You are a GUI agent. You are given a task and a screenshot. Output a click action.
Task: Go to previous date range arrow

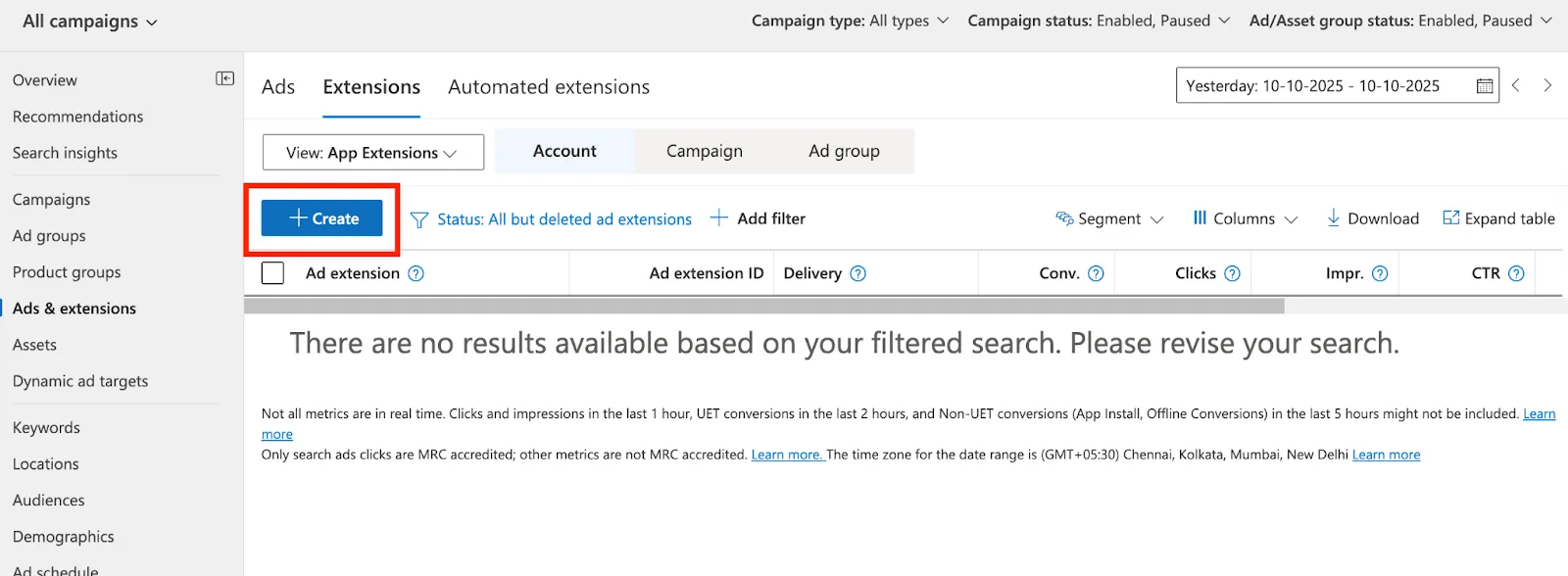click(x=1516, y=85)
